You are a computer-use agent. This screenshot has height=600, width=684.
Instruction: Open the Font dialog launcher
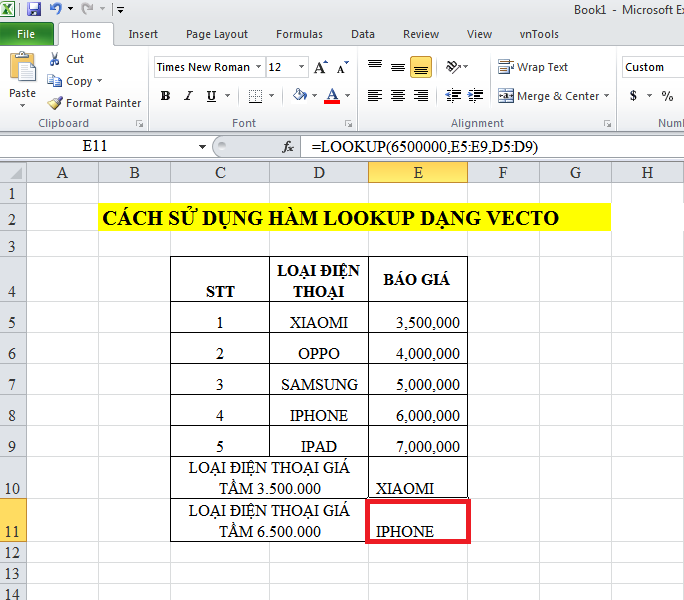pos(348,124)
